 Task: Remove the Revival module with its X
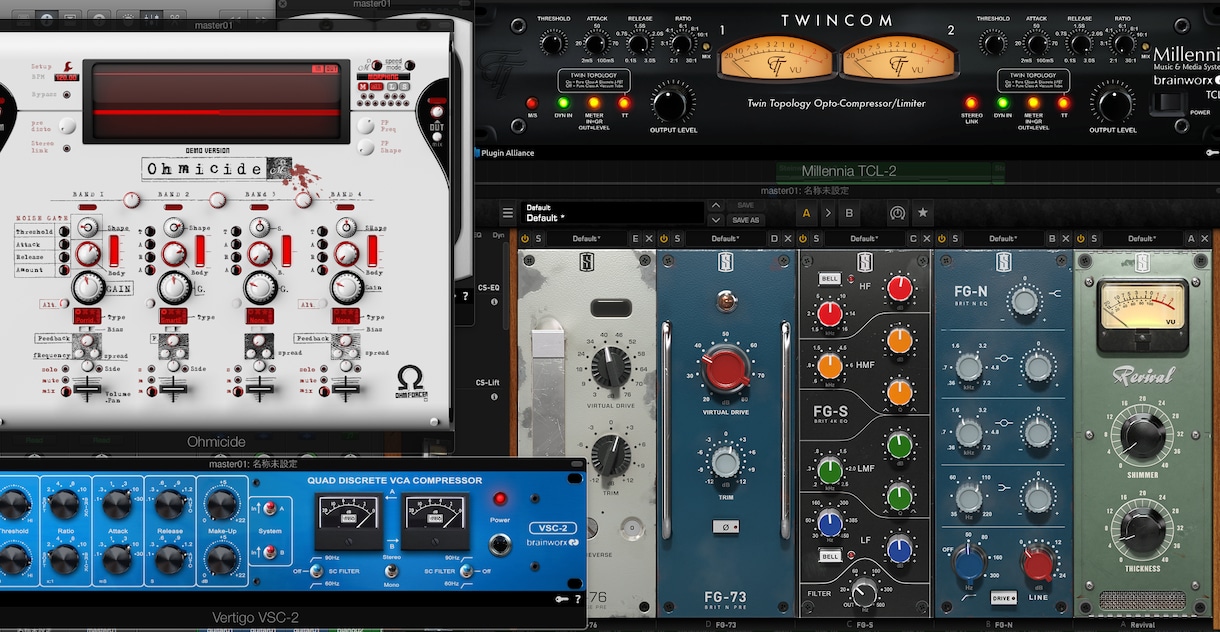1204,239
